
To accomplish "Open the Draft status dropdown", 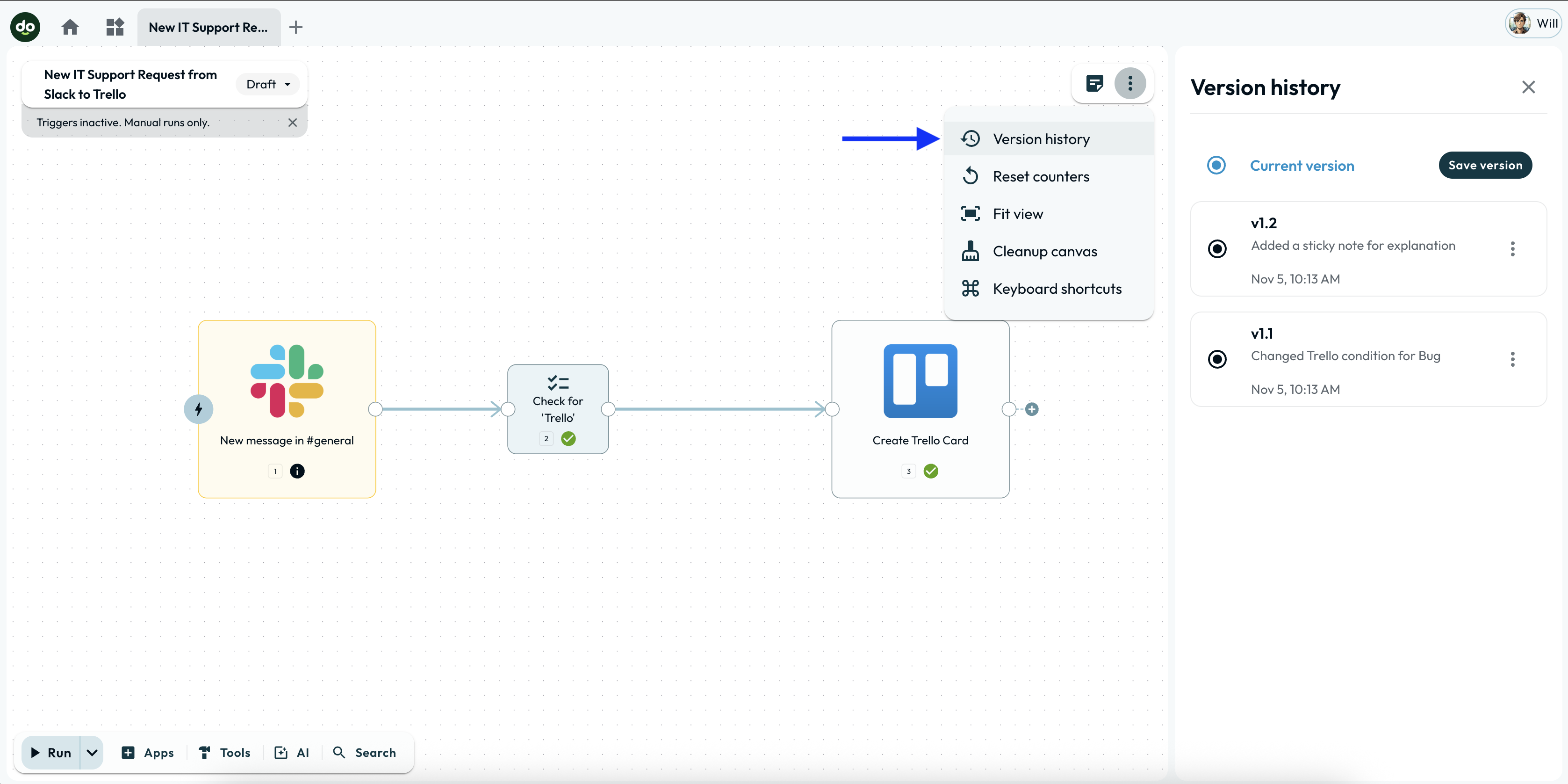I will (x=268, y=84).
